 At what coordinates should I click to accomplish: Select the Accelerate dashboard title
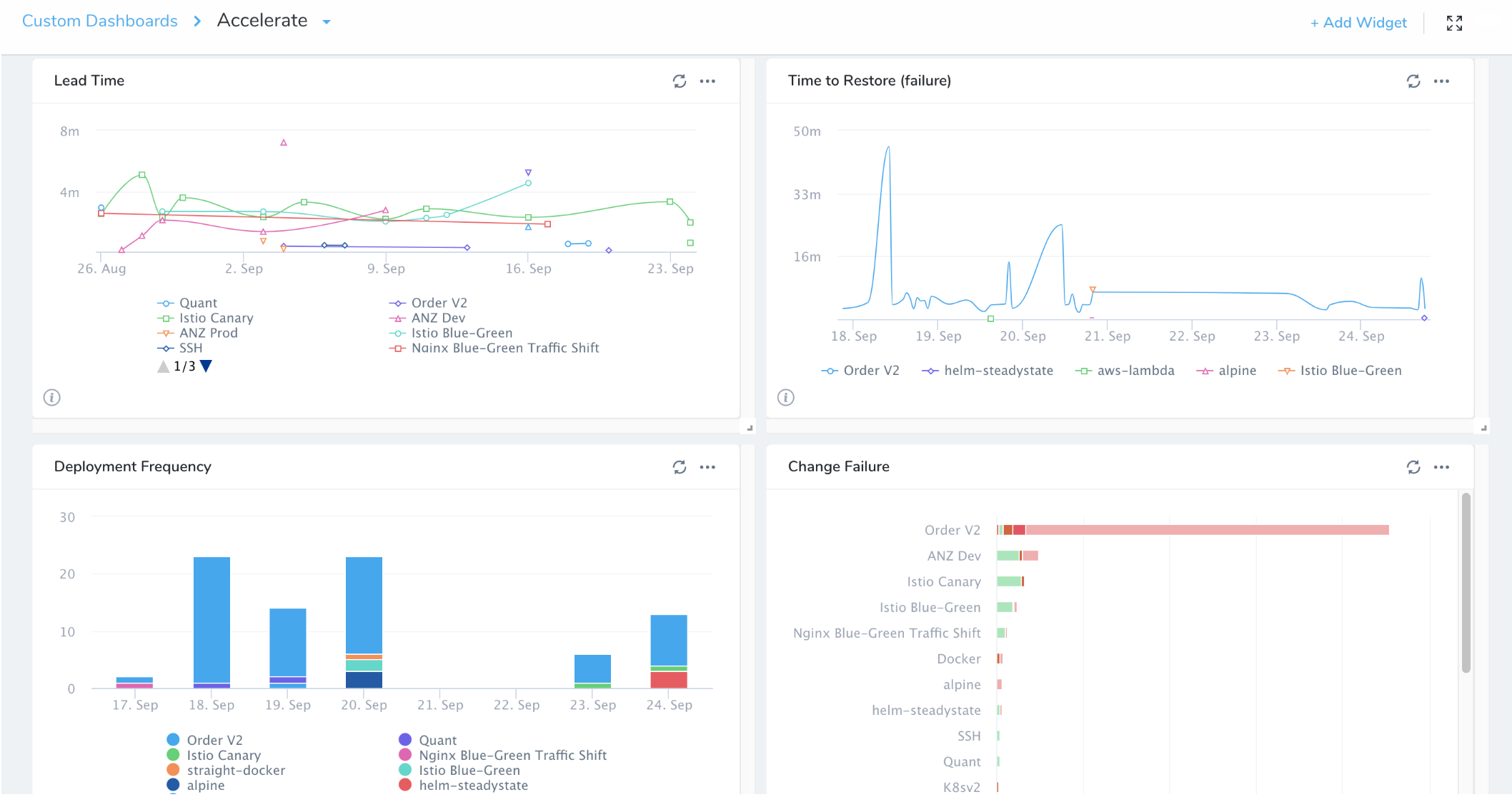[x=262, y=21]
